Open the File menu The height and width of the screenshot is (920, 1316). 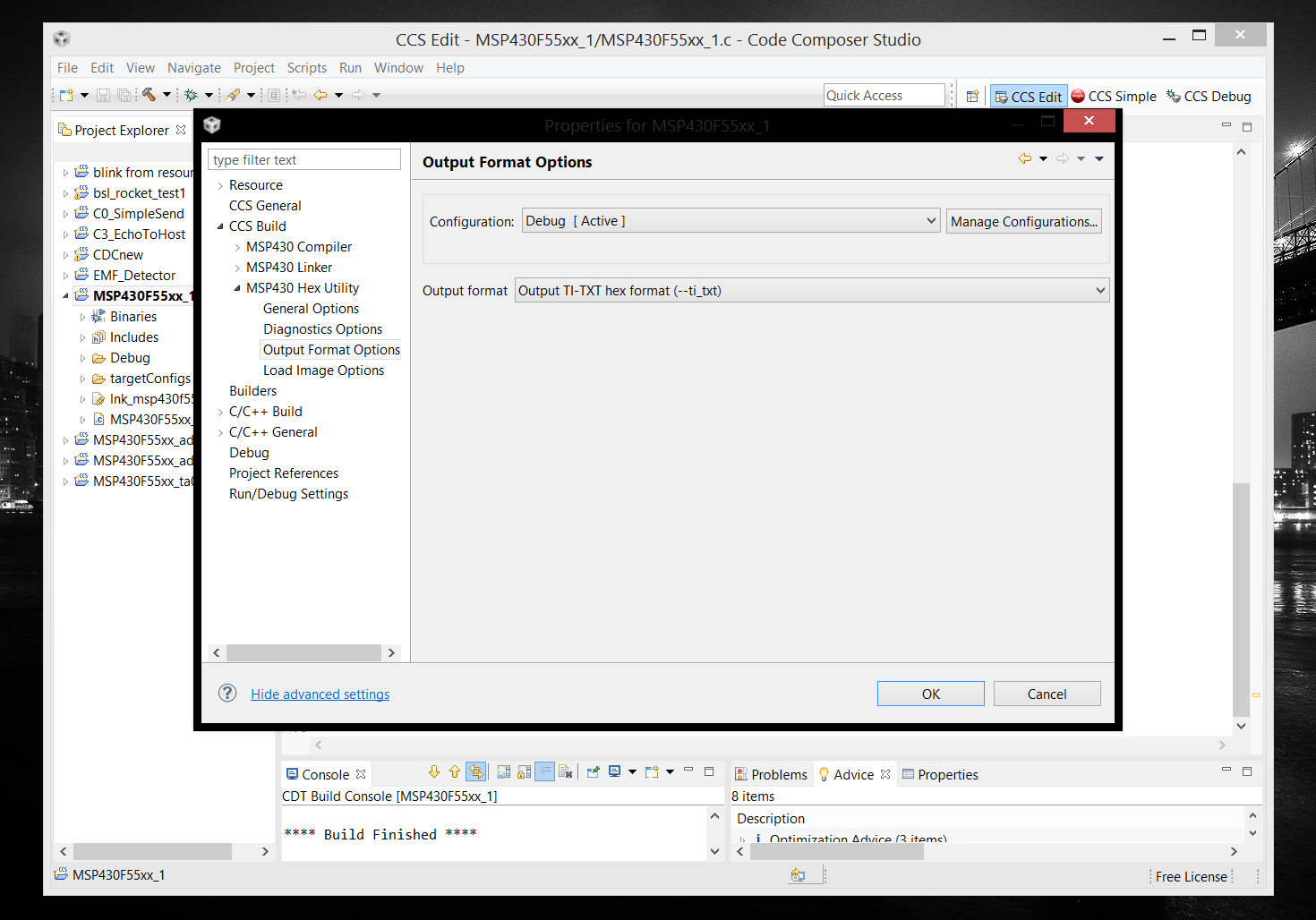point(67,68)
